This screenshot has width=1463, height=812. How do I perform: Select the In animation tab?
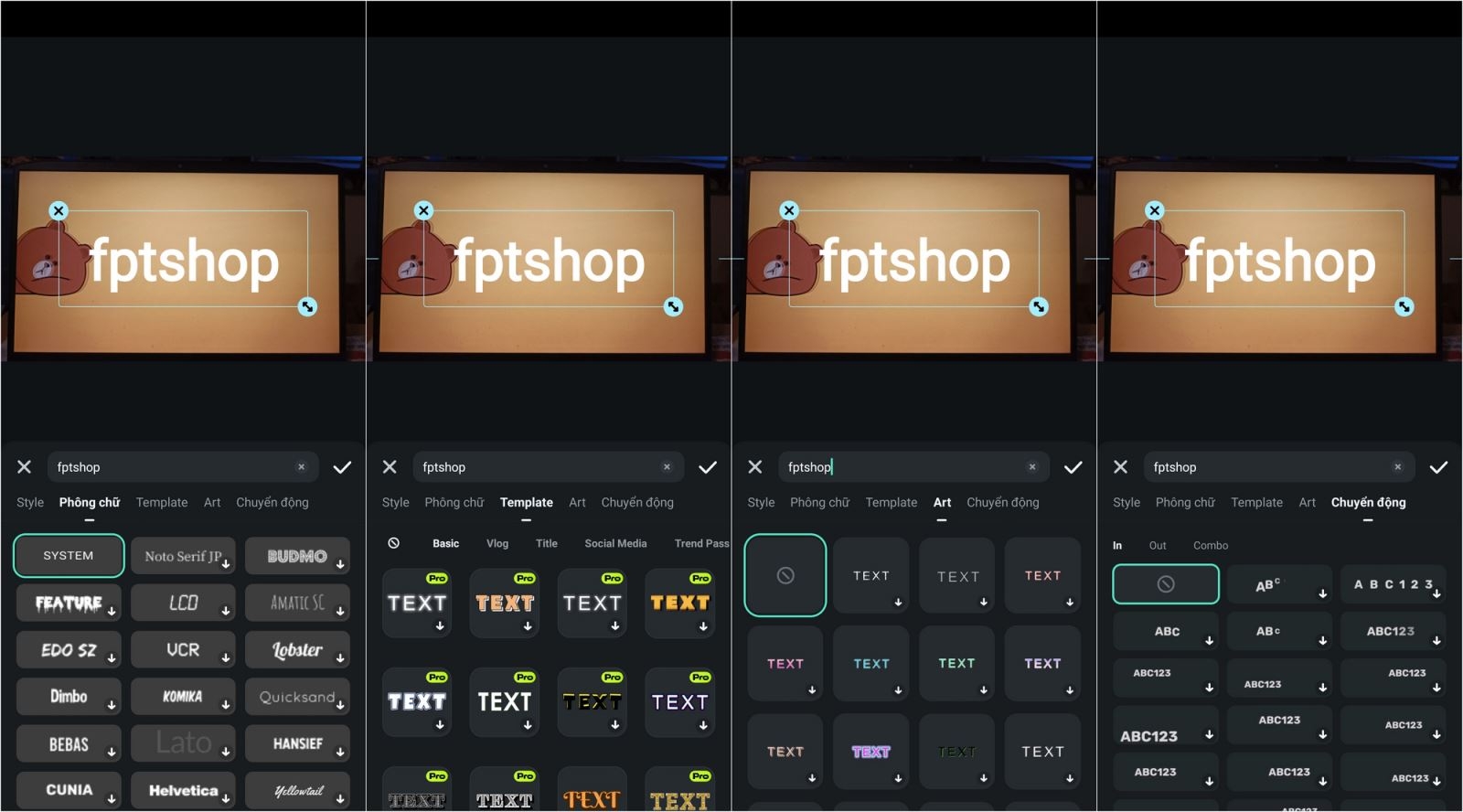point(1117,546)
